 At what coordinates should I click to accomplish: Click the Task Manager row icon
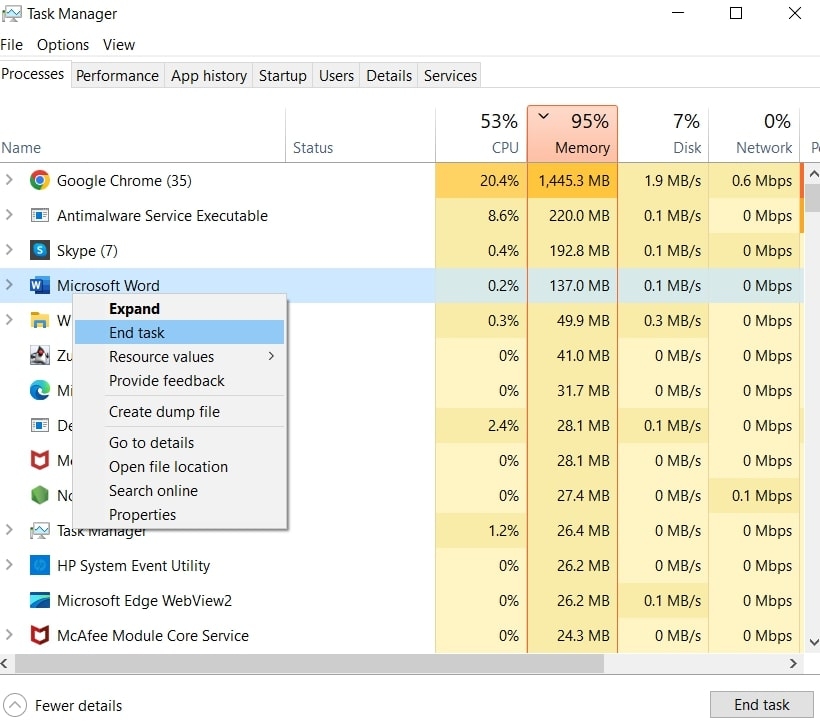(x=40, y=531)
